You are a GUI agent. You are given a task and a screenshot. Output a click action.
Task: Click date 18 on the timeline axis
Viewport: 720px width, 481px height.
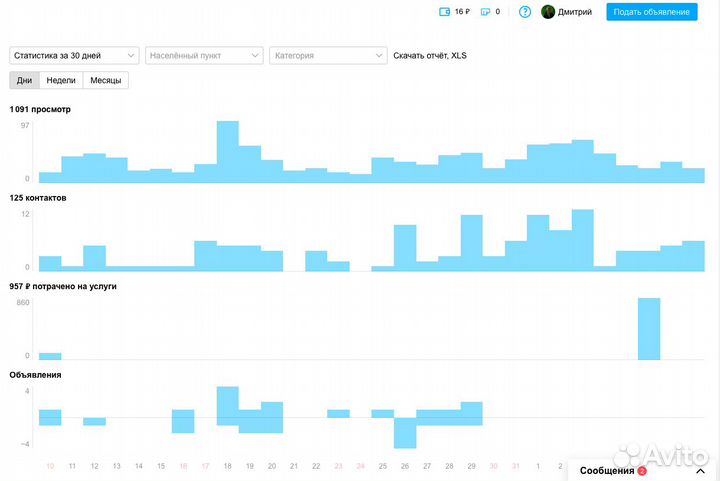[227, 466]
